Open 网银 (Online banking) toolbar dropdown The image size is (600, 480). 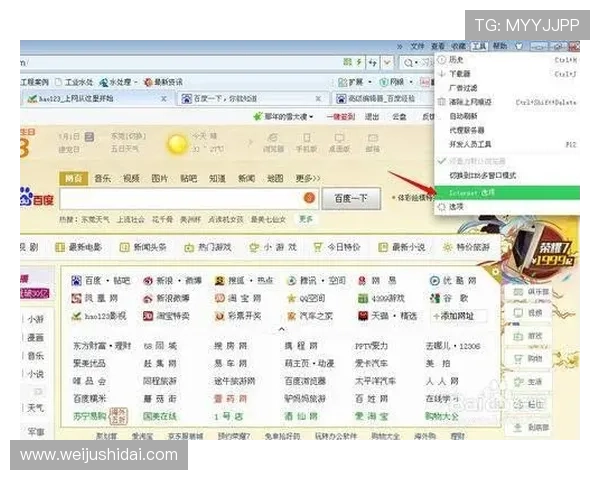396,82
